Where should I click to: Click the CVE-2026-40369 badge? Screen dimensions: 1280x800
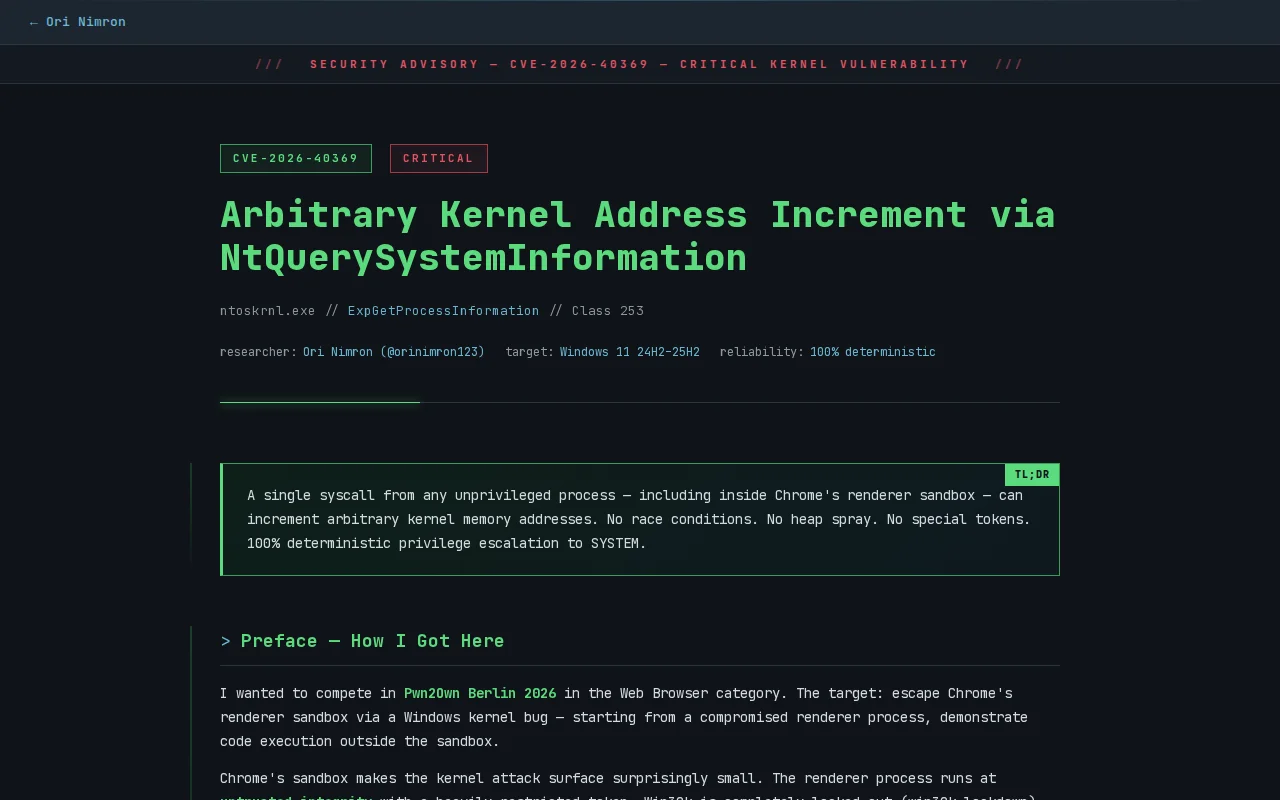(296, 158)
